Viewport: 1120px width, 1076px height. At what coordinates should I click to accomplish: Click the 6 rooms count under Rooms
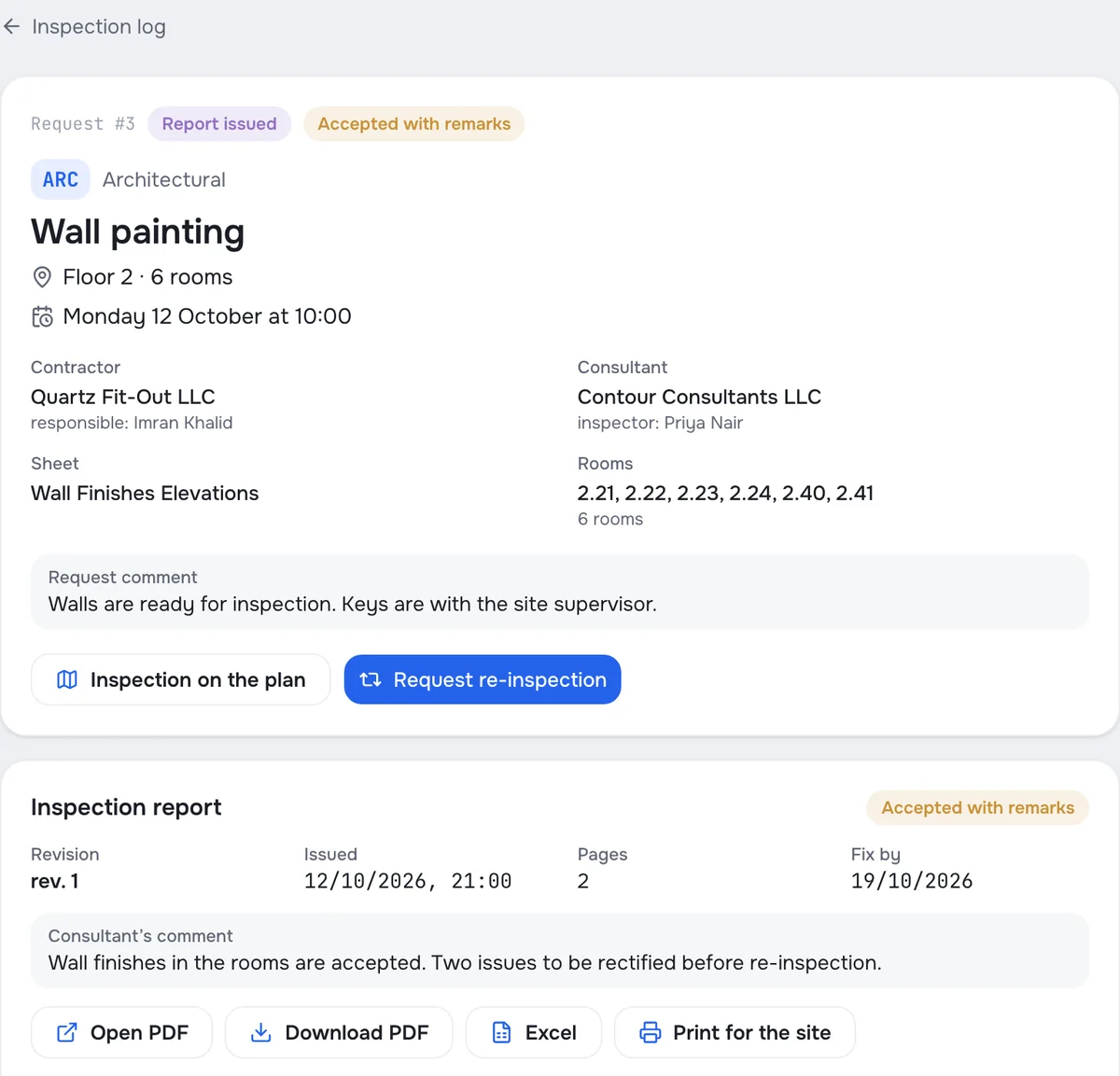610,519
